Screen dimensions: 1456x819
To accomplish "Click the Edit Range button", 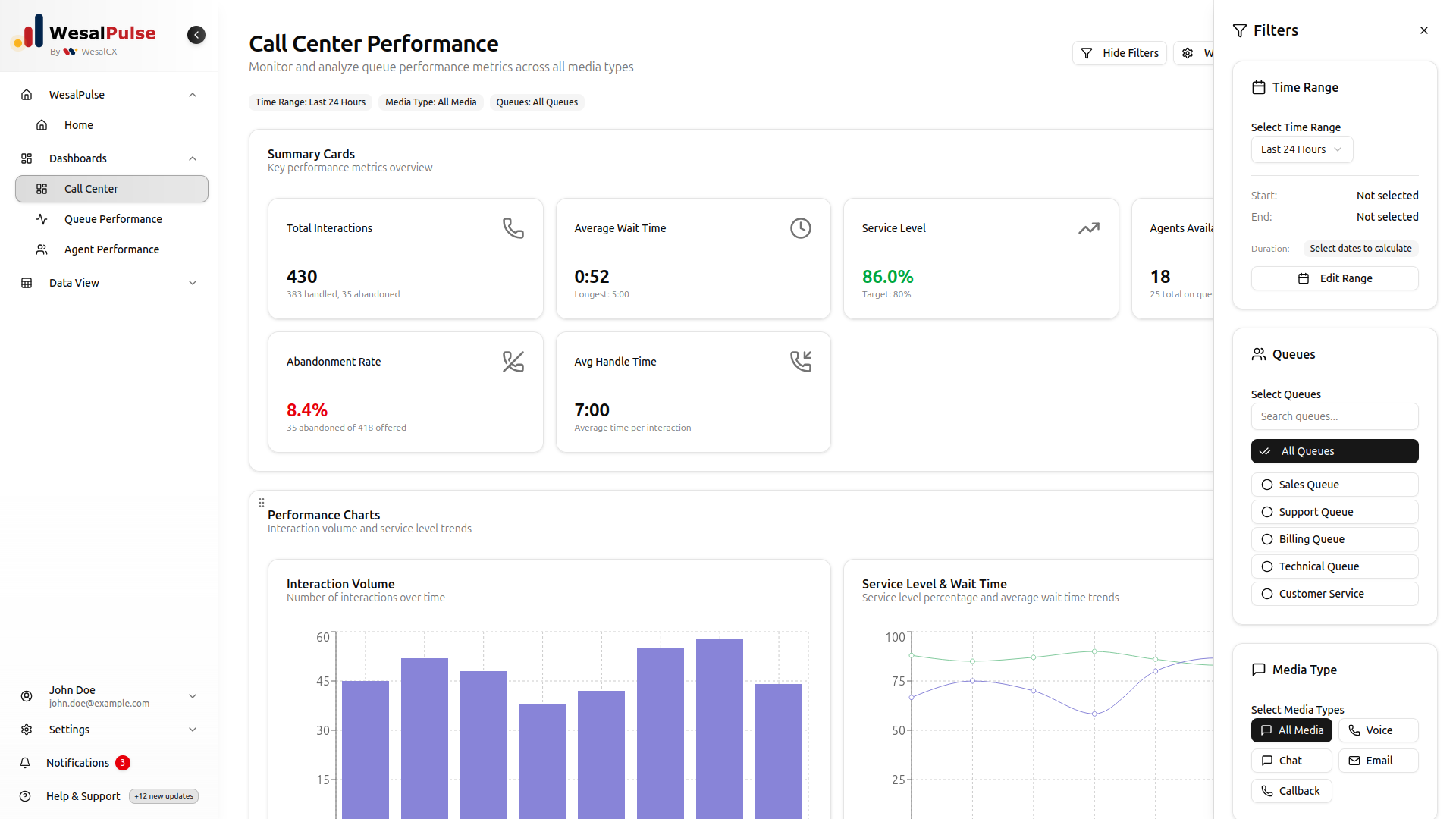I will pyautogui.click(x=1334, y=278).
